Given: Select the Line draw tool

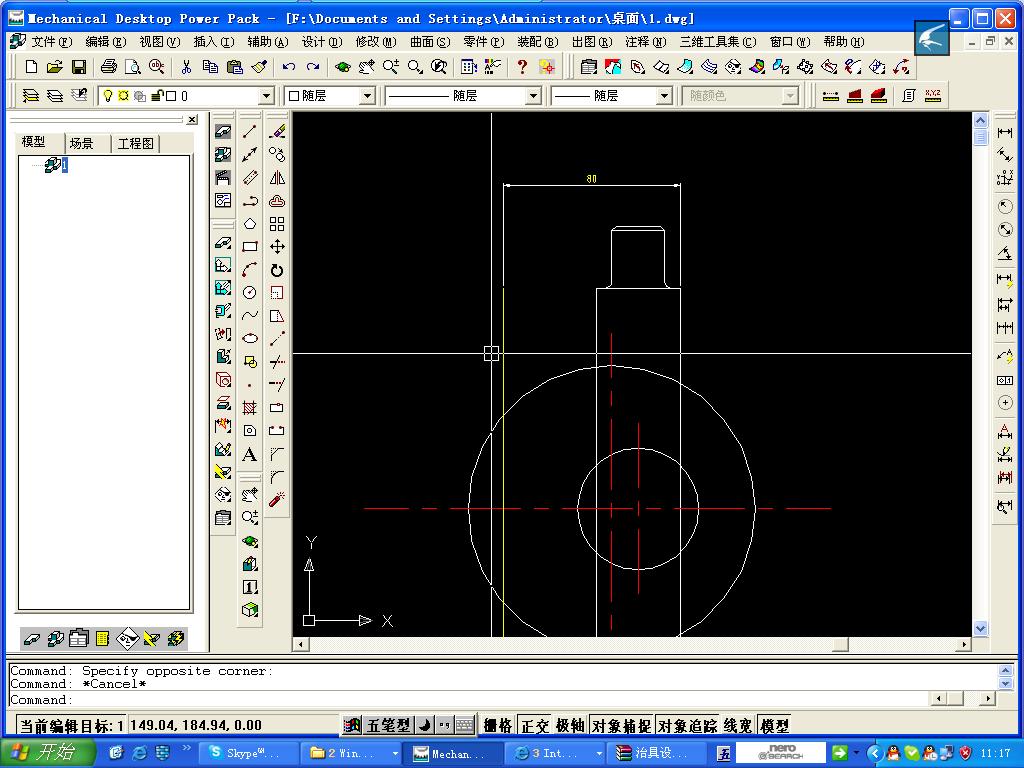Looking at the screenshot, I should click(x=250, y=131).
